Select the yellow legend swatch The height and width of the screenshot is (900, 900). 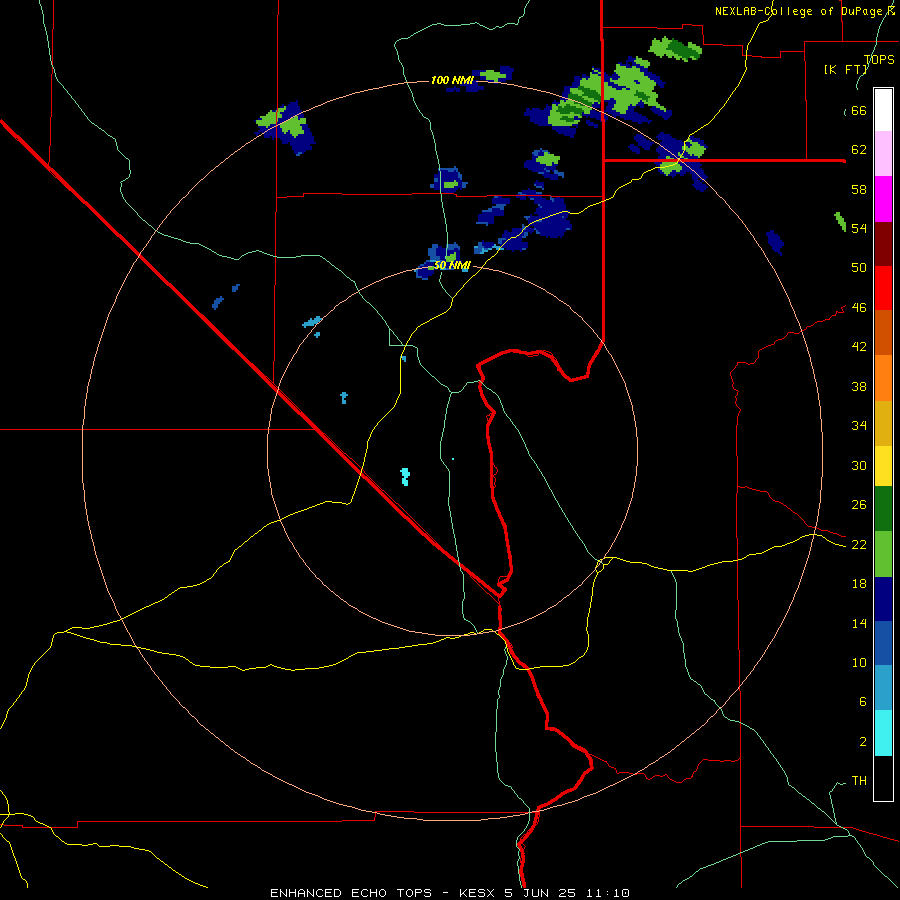(883, 466)
